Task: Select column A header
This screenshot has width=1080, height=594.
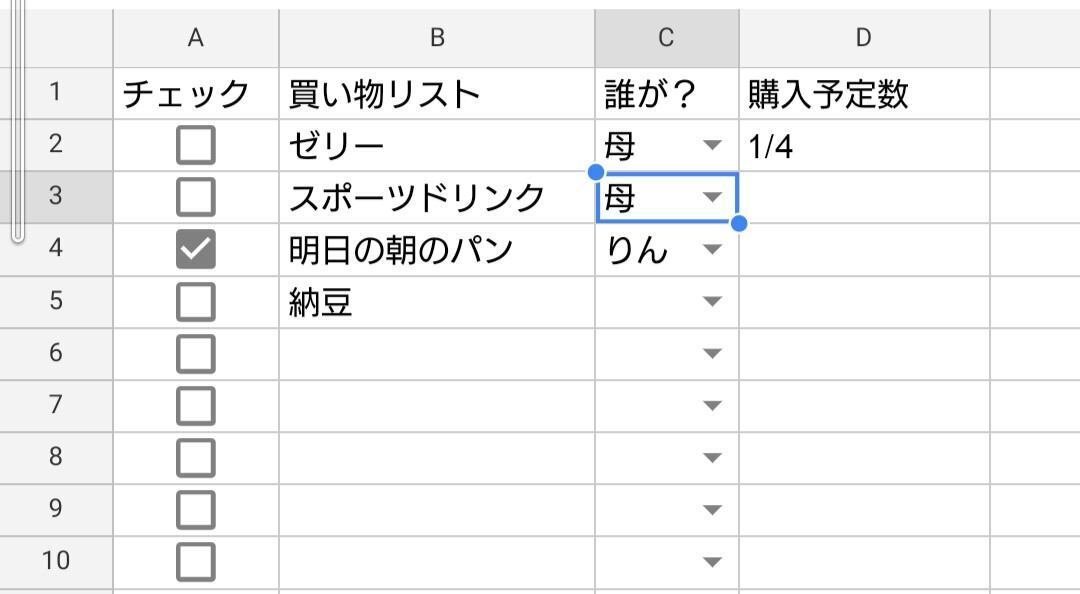Action: click(196, 38)
